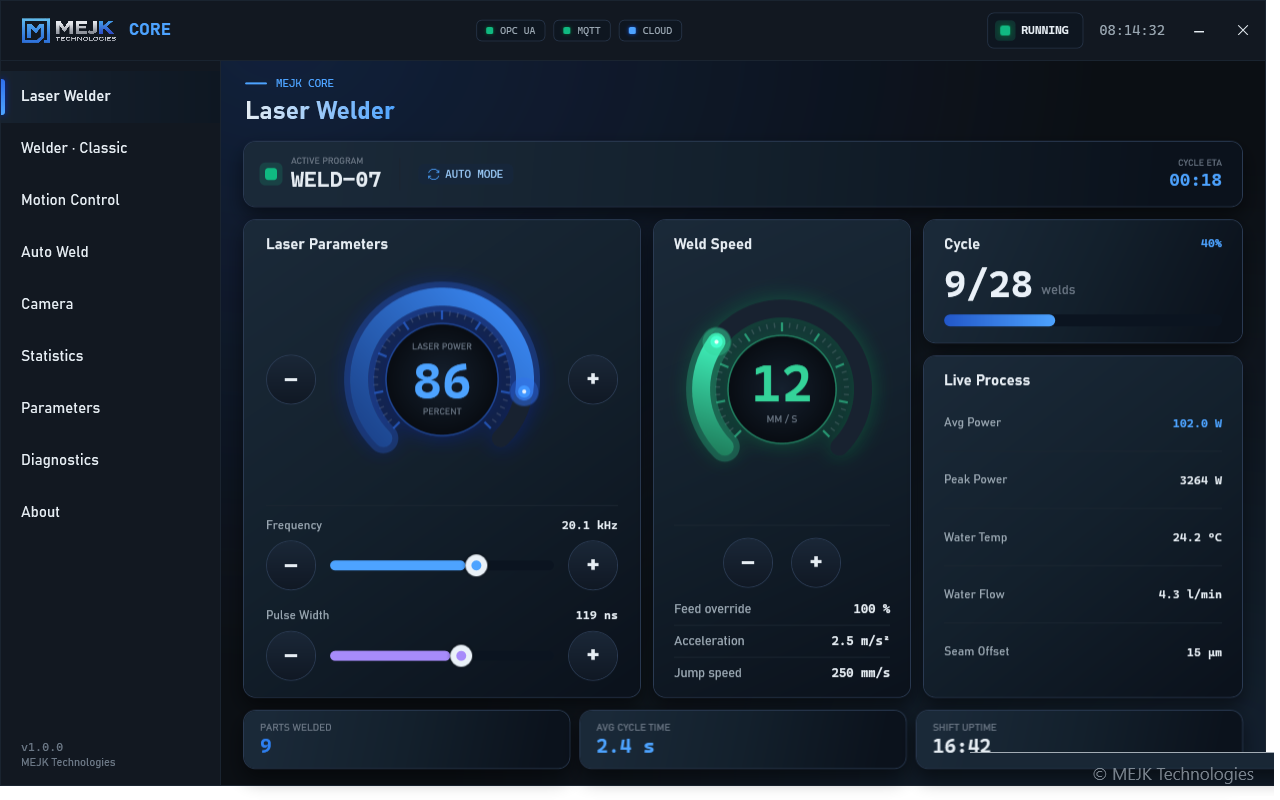This screenshot has width=1280, height=800.
Task: Click the Pulse Width slider handle
Action: [x=461, y=656]
